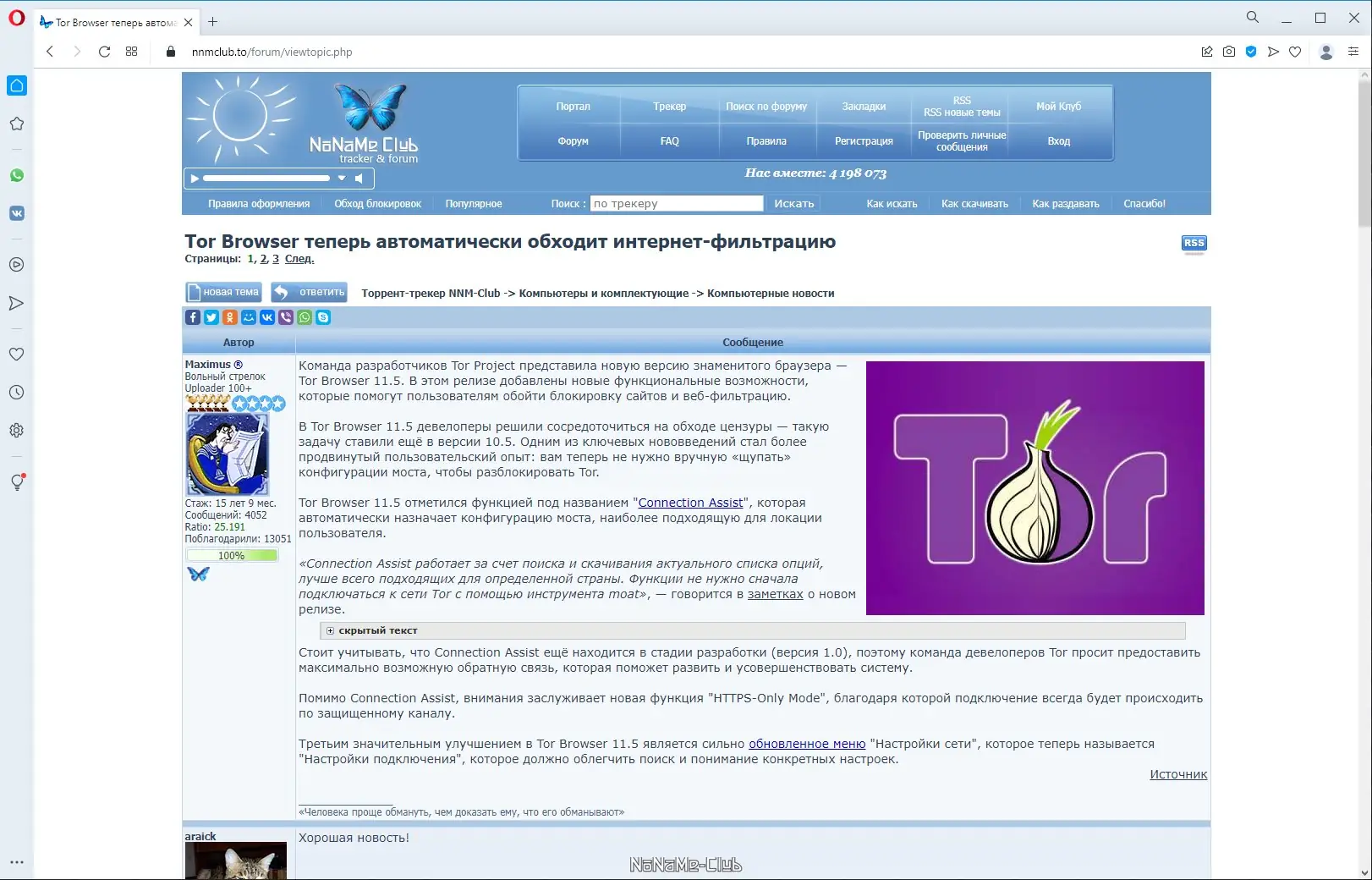Reload the current page
This screenshot has height=880, width=1372.
pyautogui.click(x=104, y=52)
